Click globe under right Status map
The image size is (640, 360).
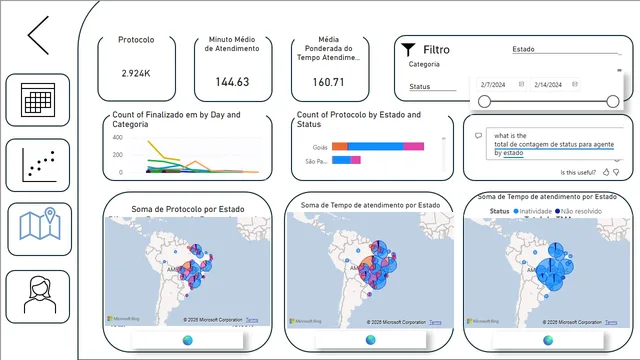[x=548, y=340]
